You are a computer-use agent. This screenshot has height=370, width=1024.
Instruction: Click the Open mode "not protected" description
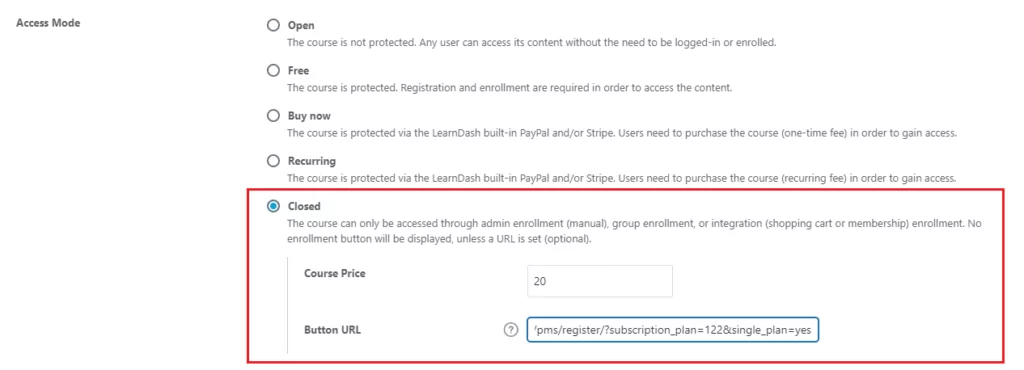532,42
